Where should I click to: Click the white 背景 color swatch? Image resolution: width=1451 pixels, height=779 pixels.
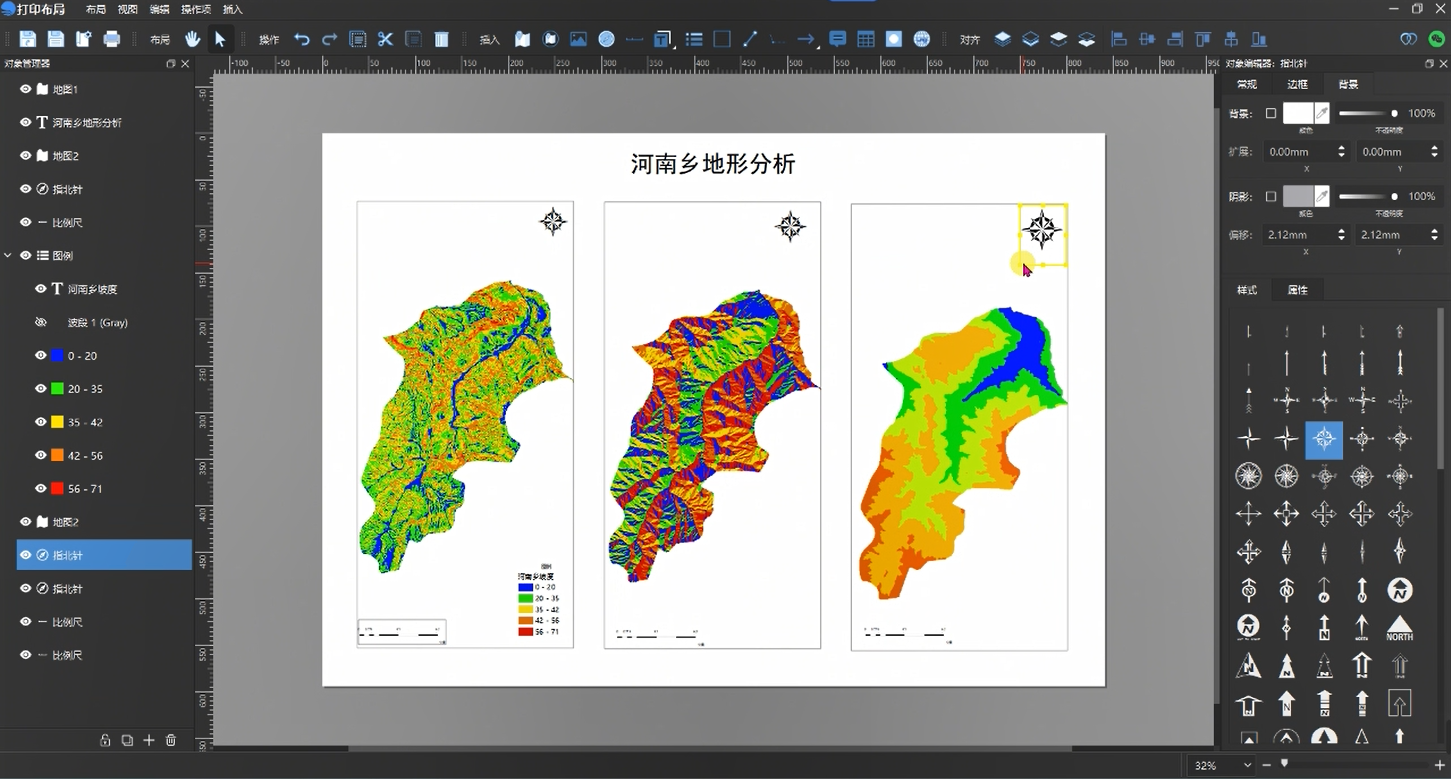coord(1298,113)
